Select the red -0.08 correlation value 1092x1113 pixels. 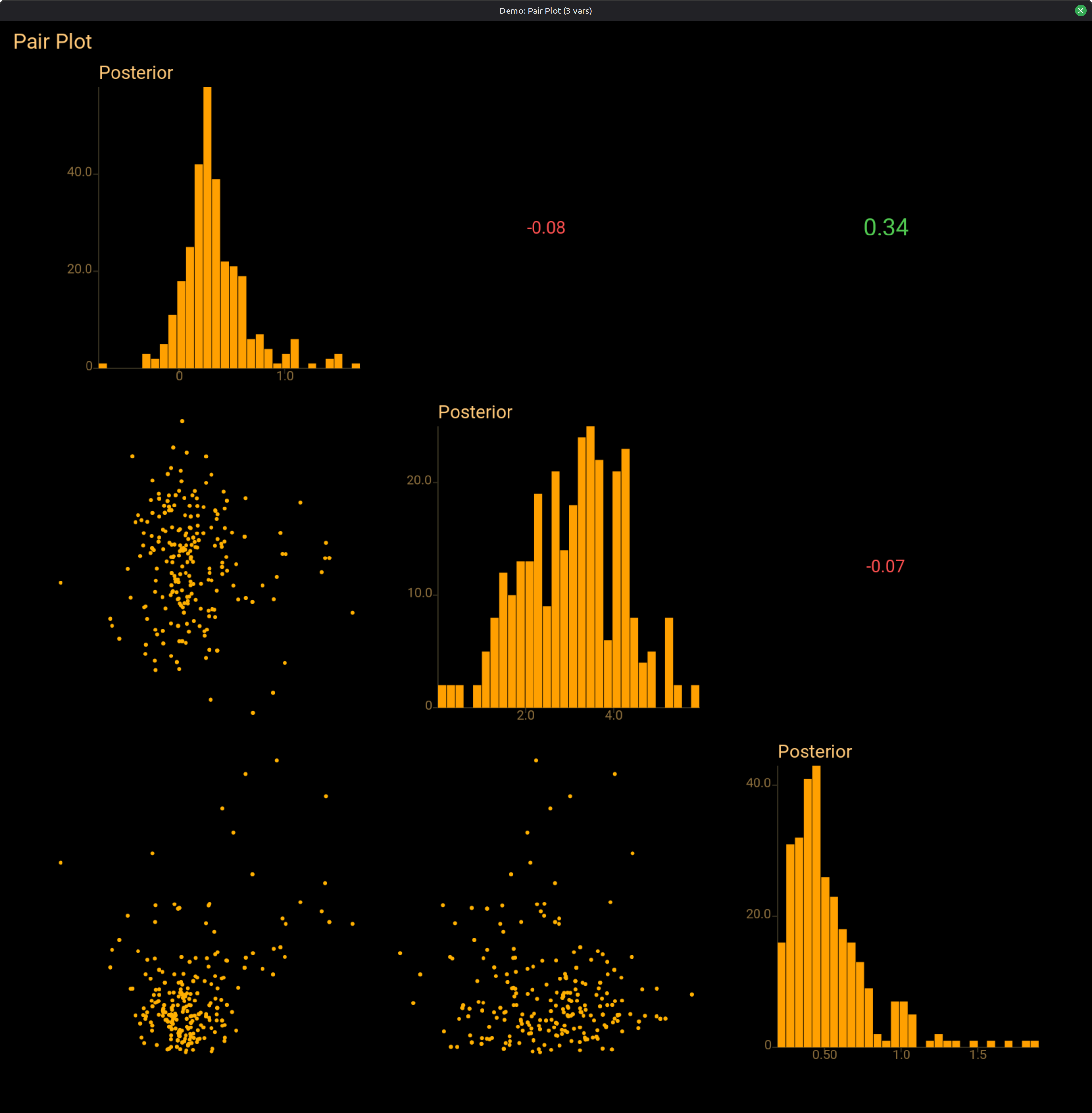546,228
